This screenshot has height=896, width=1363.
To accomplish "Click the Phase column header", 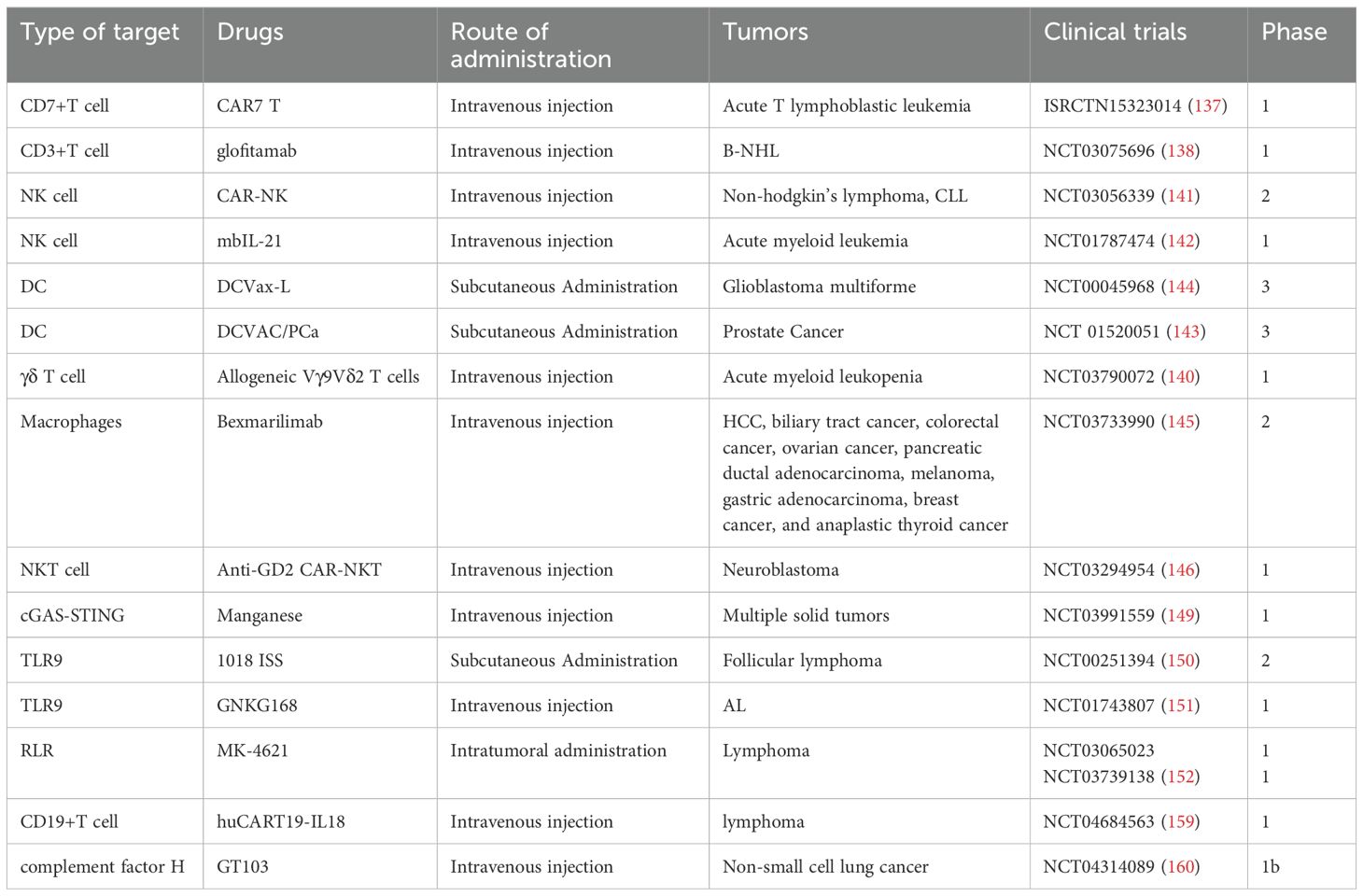I will pyautogui.click(x=1294, y=32).
